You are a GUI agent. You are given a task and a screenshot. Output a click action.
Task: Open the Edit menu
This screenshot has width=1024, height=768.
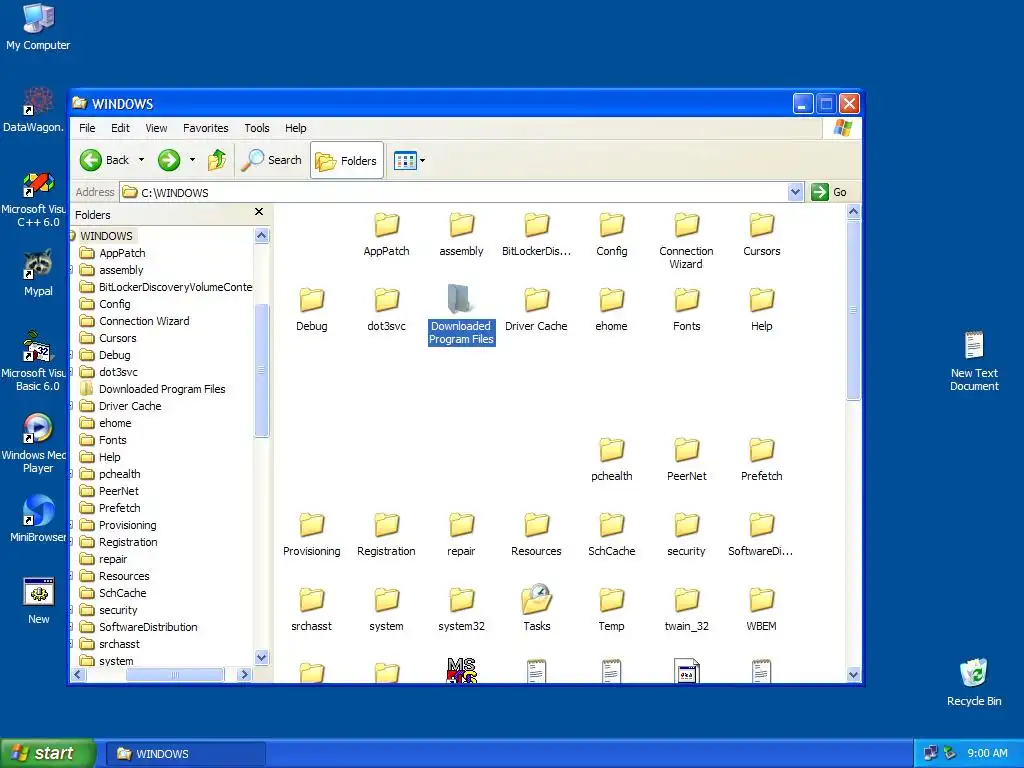120,128
